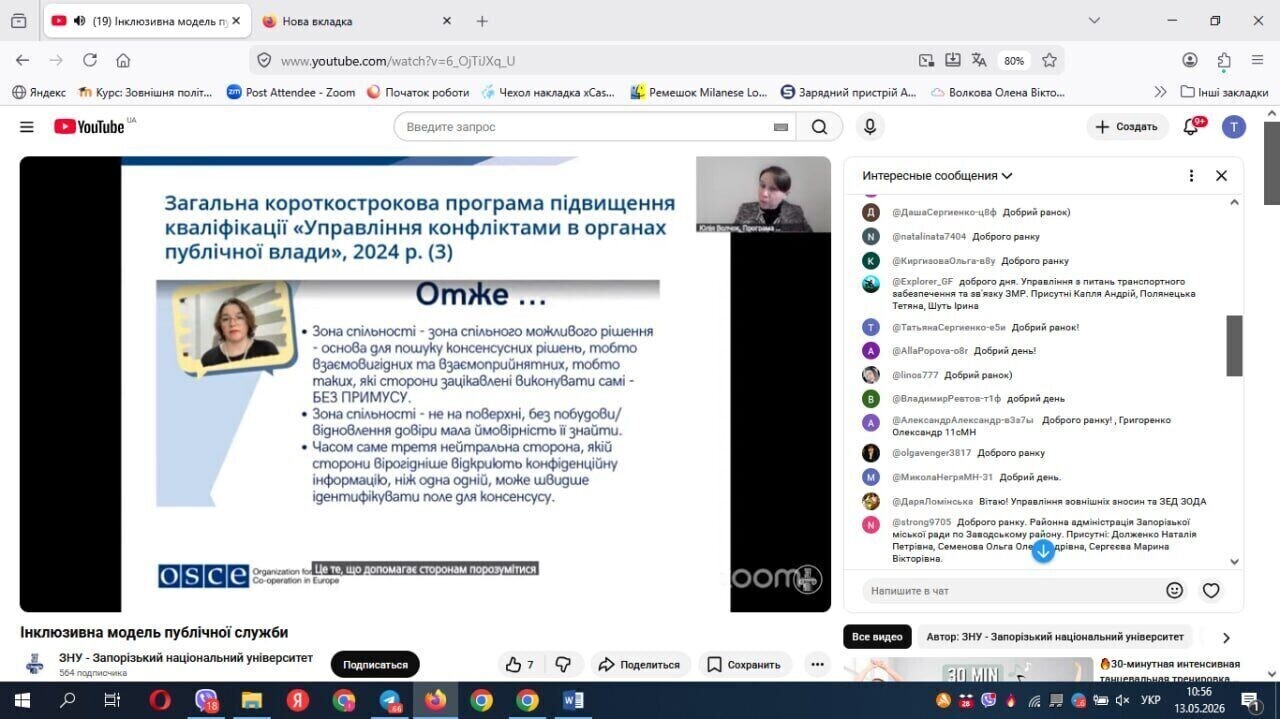List all tabs dropdown arrow
The height and width of the screenshot is (719, 1280).
[x=1094, y=21]
